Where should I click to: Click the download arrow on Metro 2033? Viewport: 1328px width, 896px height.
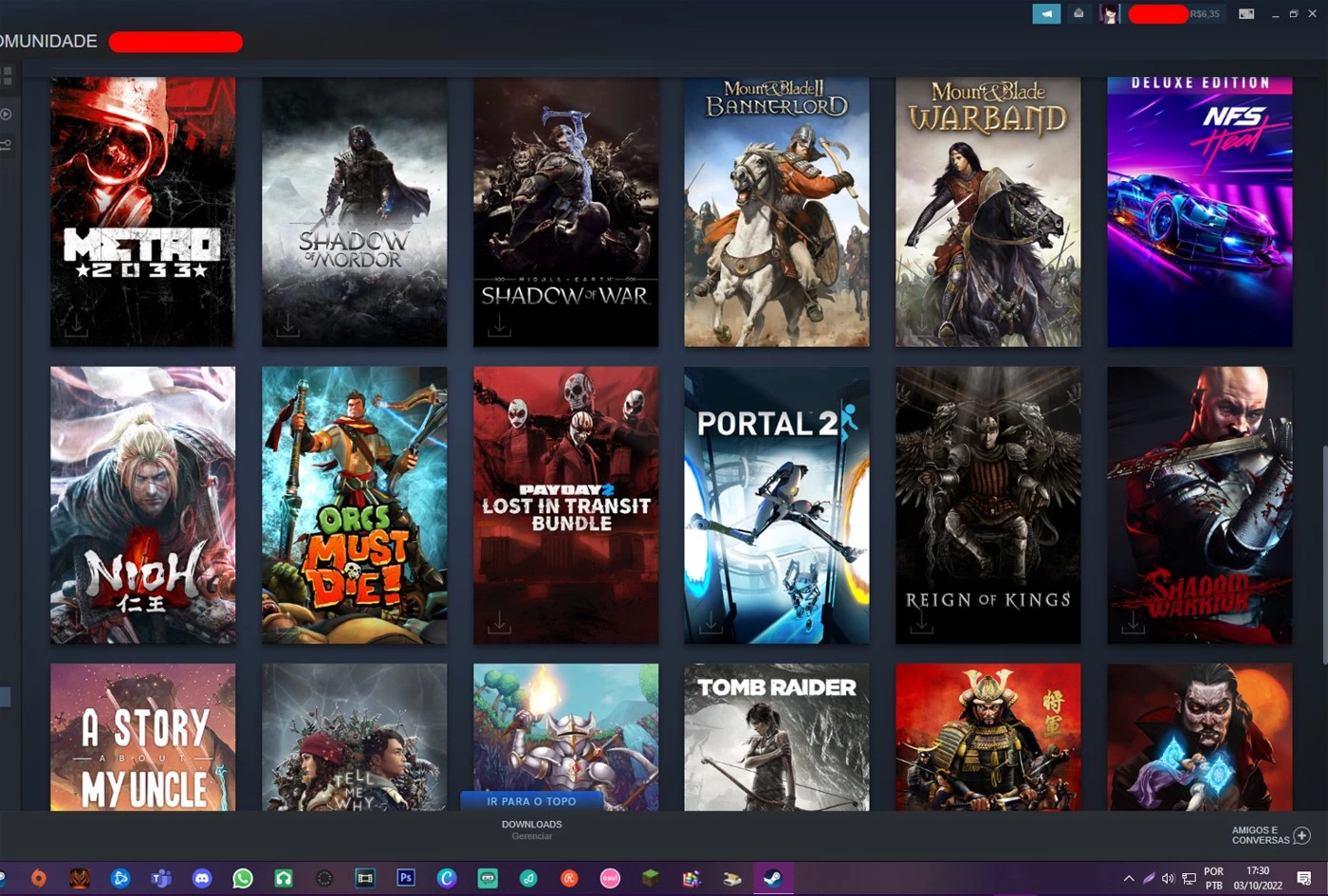coord(76,325)
